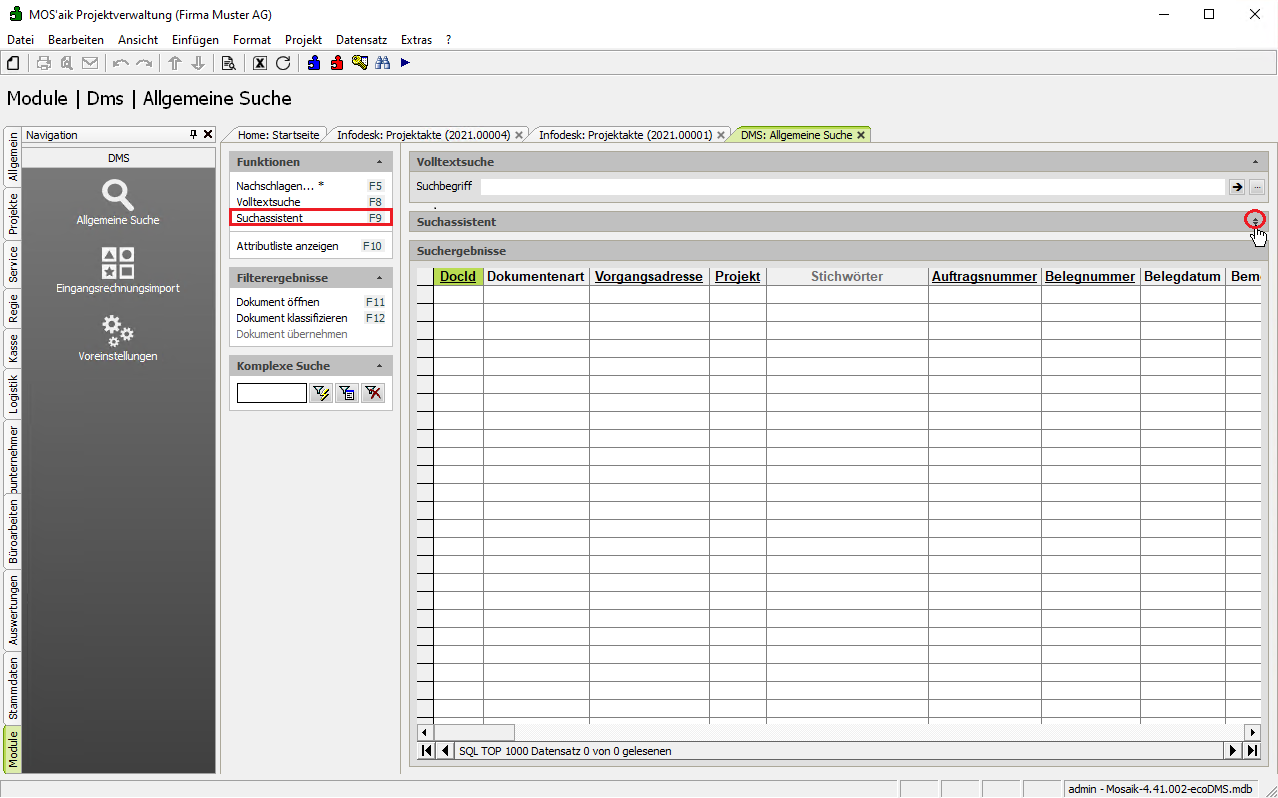Viewport: 1278px width, 798px height.
Task: Collapse the Funktionen panel
Action: pos(379,162)
